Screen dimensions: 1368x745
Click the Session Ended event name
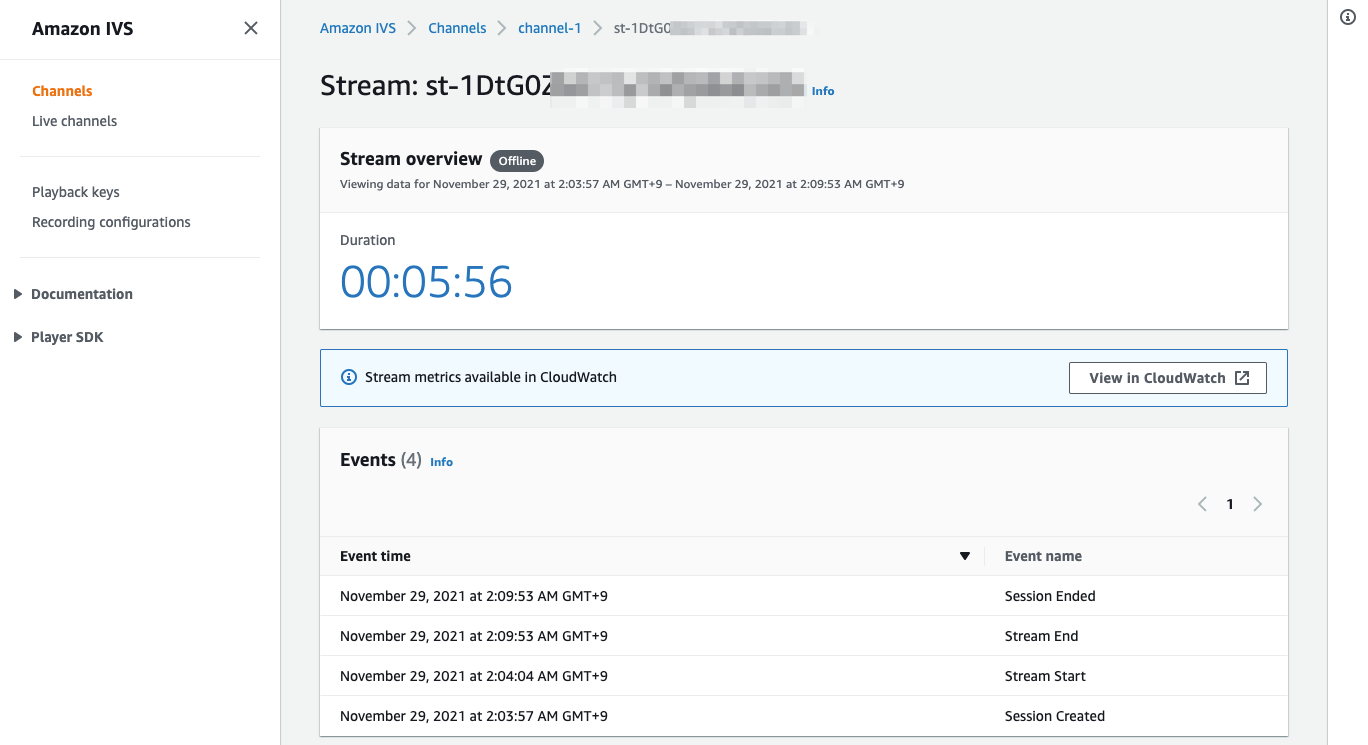pos(1050,596)
